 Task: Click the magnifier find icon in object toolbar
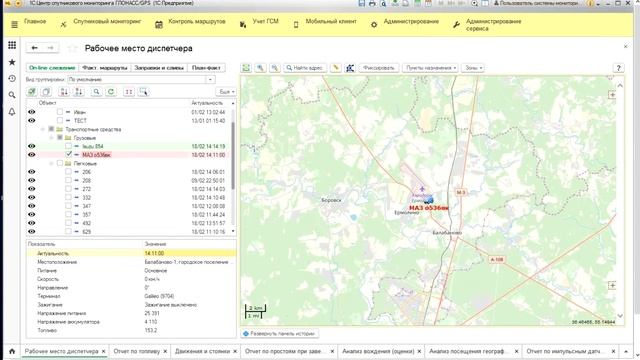pos(96,92)
